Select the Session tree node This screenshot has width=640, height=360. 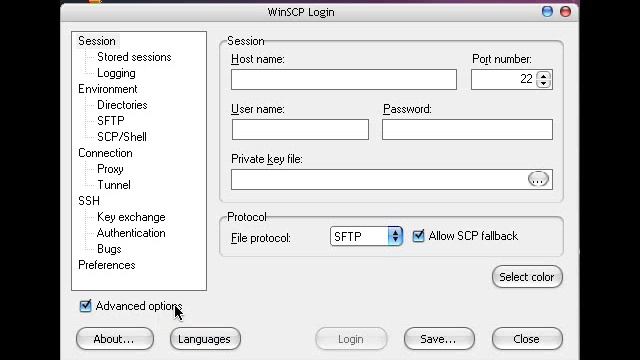pyautogui.click(x=97, y=41)
